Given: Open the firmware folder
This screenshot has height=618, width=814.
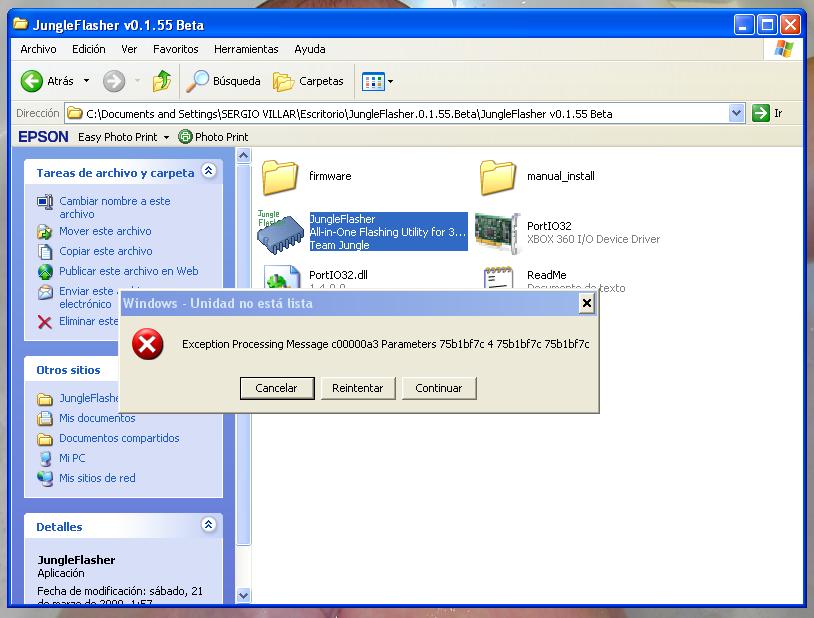Looking at the screenshot, I should tap(281, 177).
